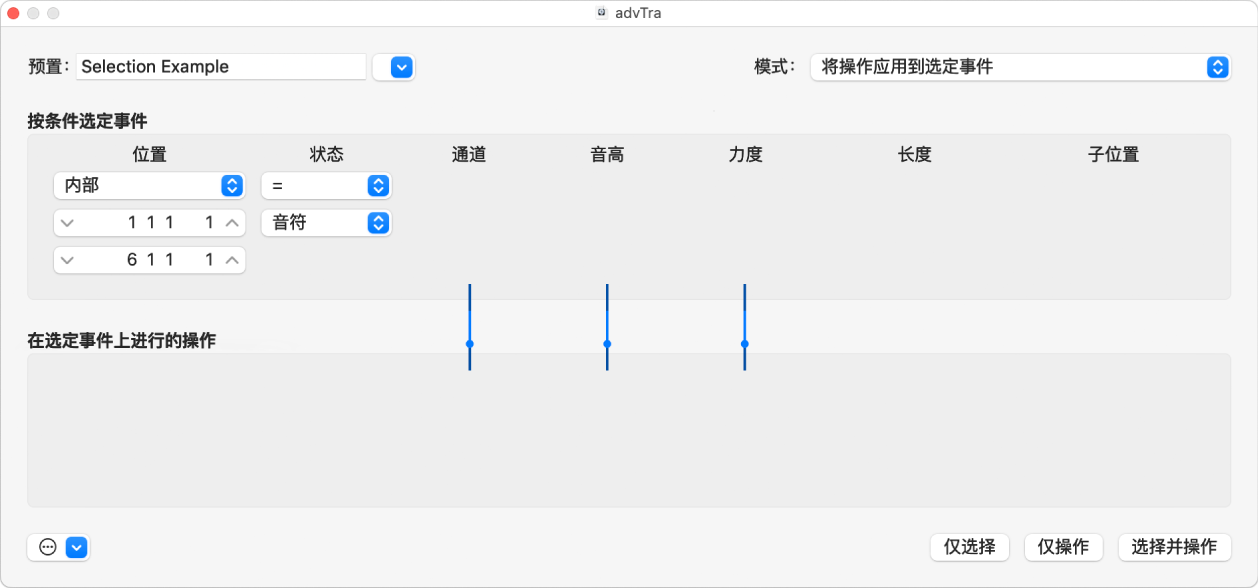1258x588 pixels.
Task: Click the document proxy icon in the advTra title bar
Action: (x=601, y=13)
